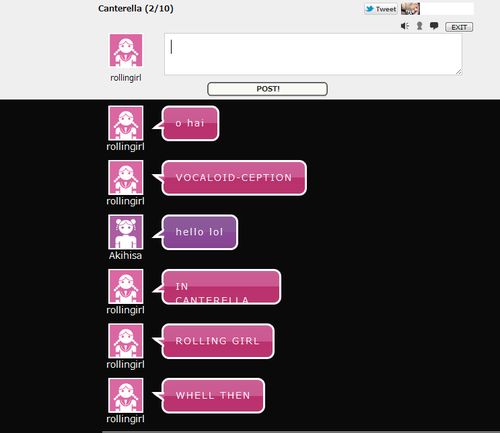Exit the Canterella chat room
This screenshot has width=500, height=433.
click(459, 27)
